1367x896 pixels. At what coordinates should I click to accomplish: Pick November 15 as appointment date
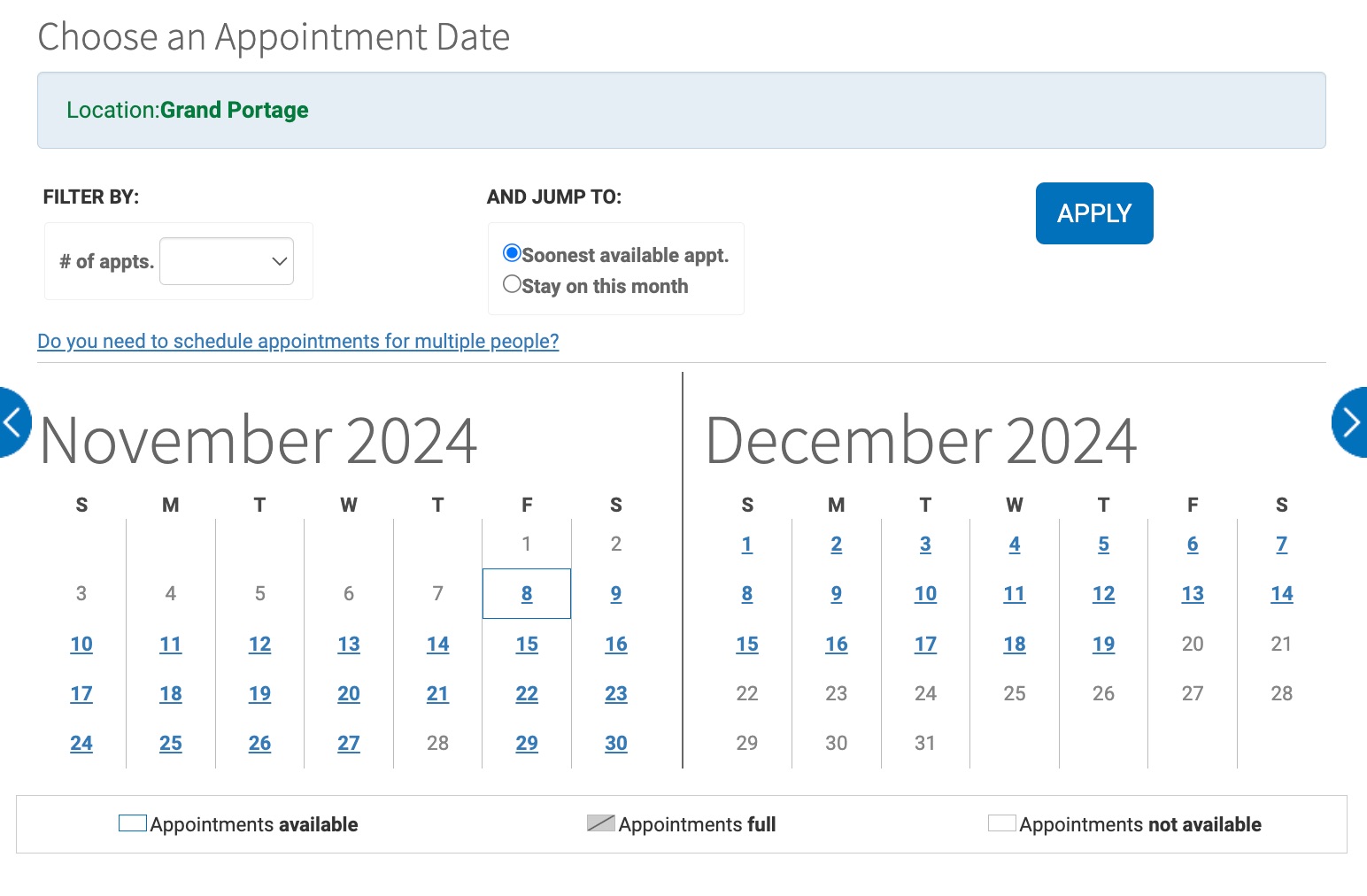(x=526, y=644)
